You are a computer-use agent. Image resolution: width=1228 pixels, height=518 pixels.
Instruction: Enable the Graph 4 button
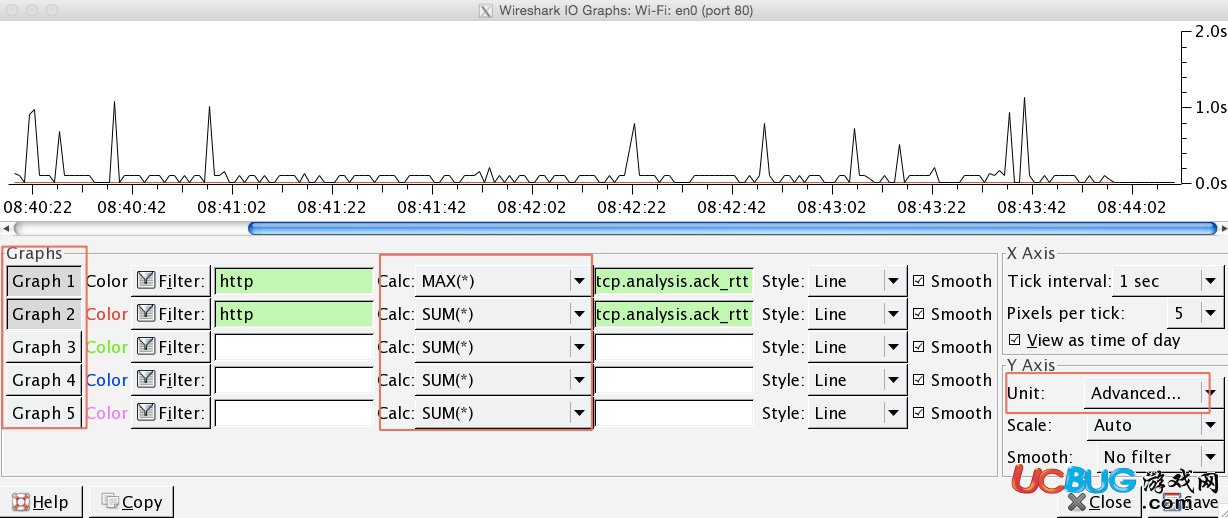[44, 380]
